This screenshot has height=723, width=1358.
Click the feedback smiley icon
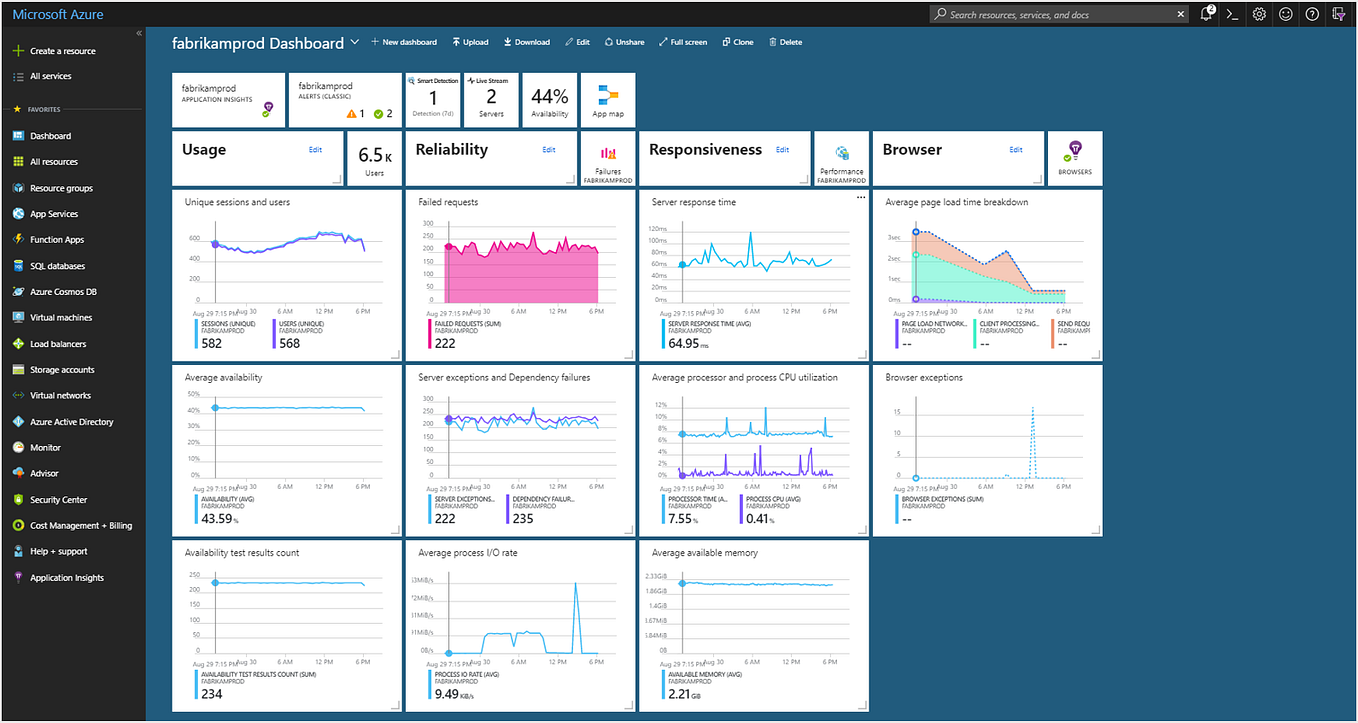1286,14
